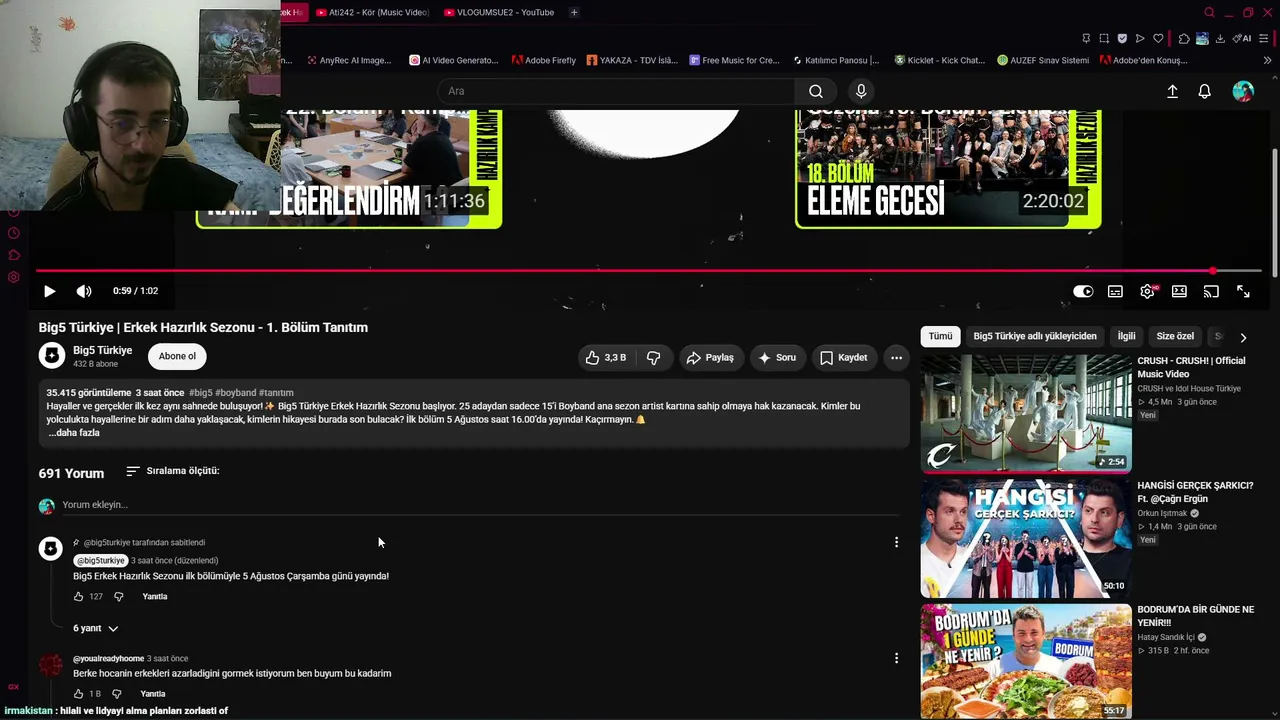Click the red video progress bar
Viewport: 1280px width, 720px height.
tap(649, 270)
